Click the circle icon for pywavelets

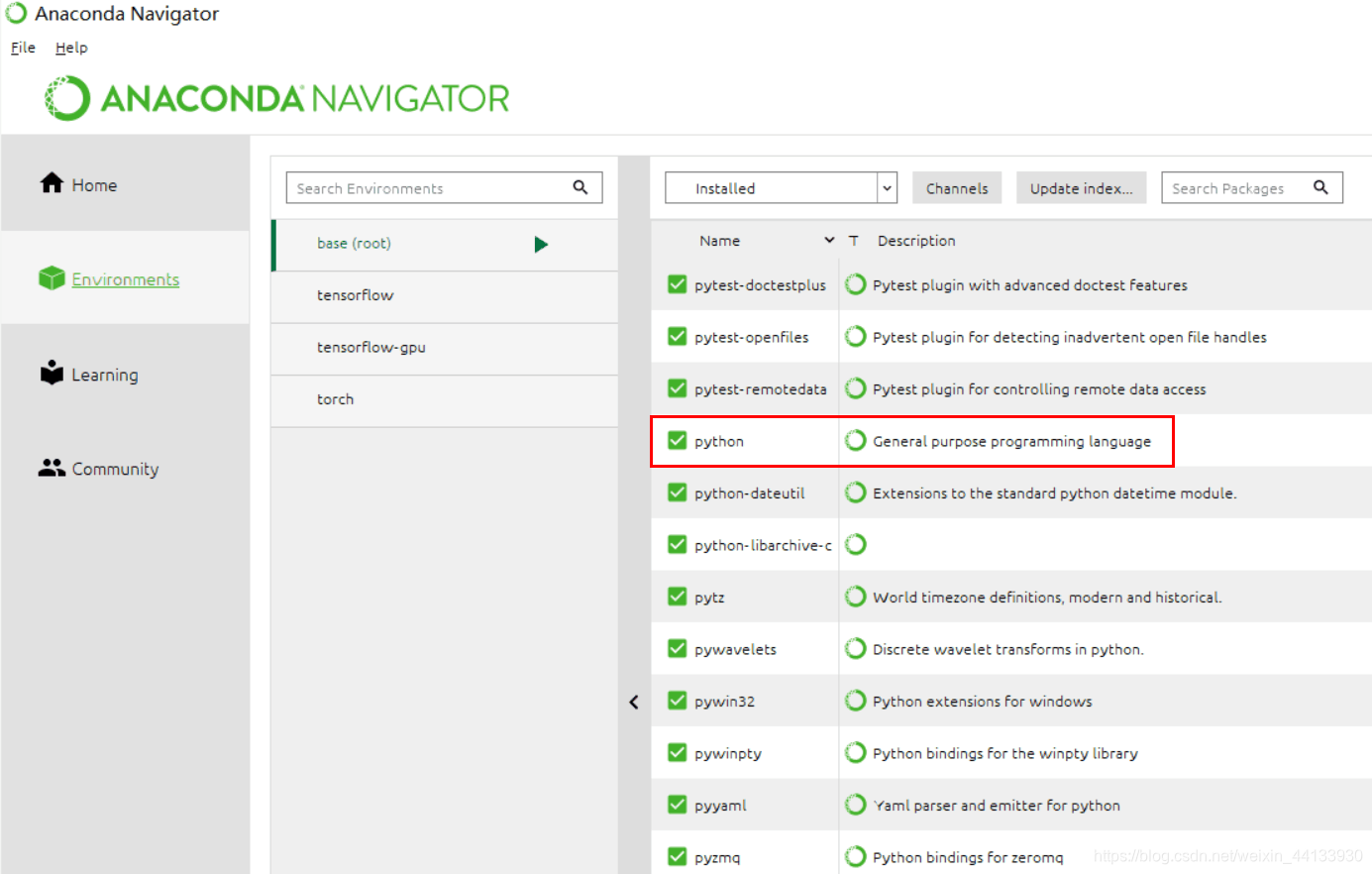pyautogui.click(x=856, y=649)
